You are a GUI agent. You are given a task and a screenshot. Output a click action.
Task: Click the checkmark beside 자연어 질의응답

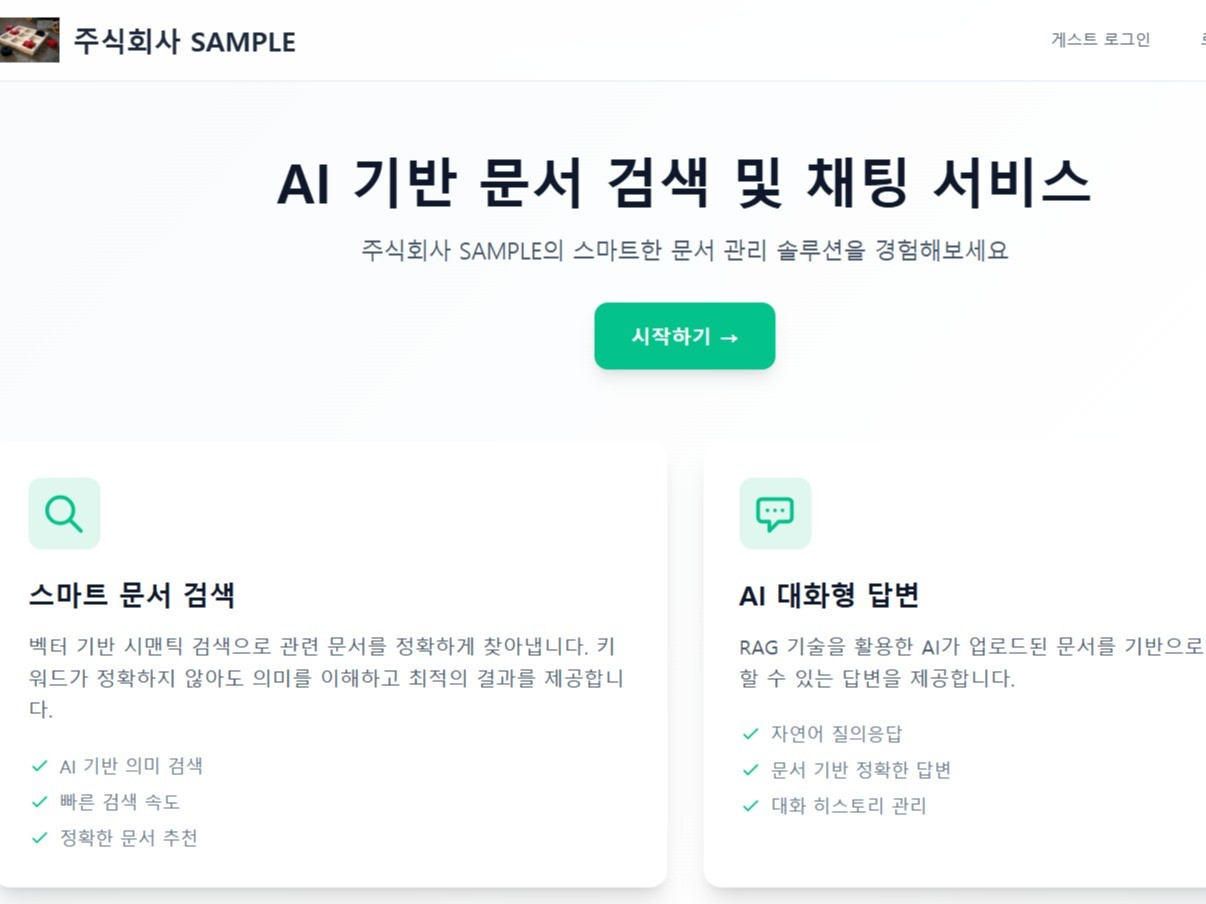(x=749, y=733)
